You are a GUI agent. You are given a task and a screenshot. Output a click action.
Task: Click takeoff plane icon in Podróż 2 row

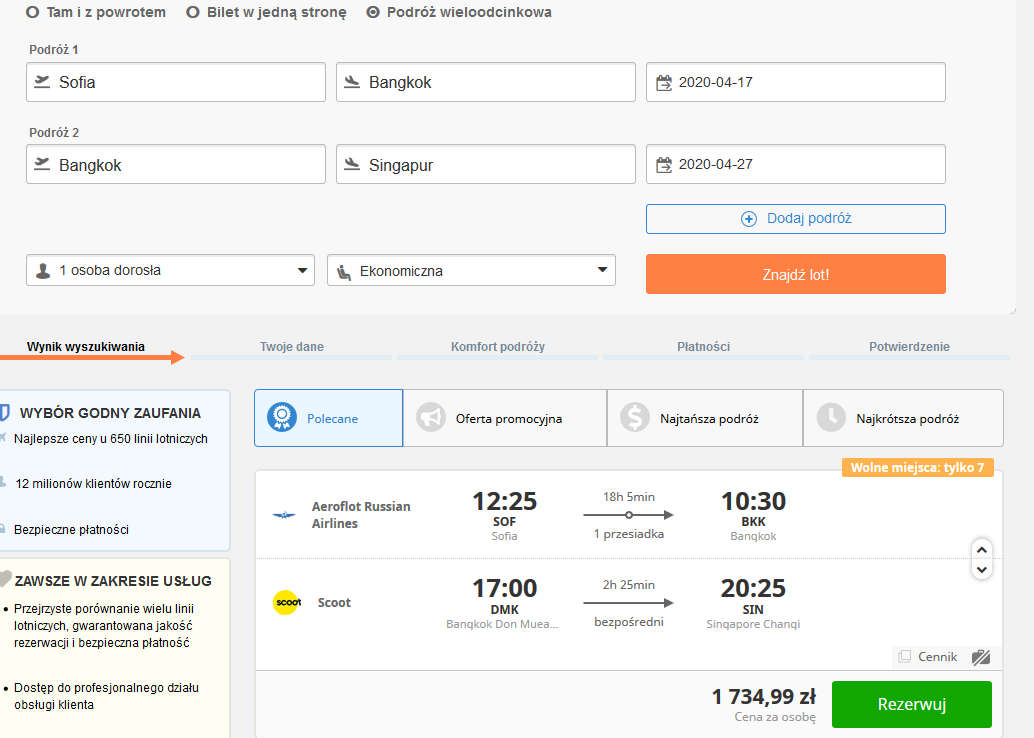[42, 164]
